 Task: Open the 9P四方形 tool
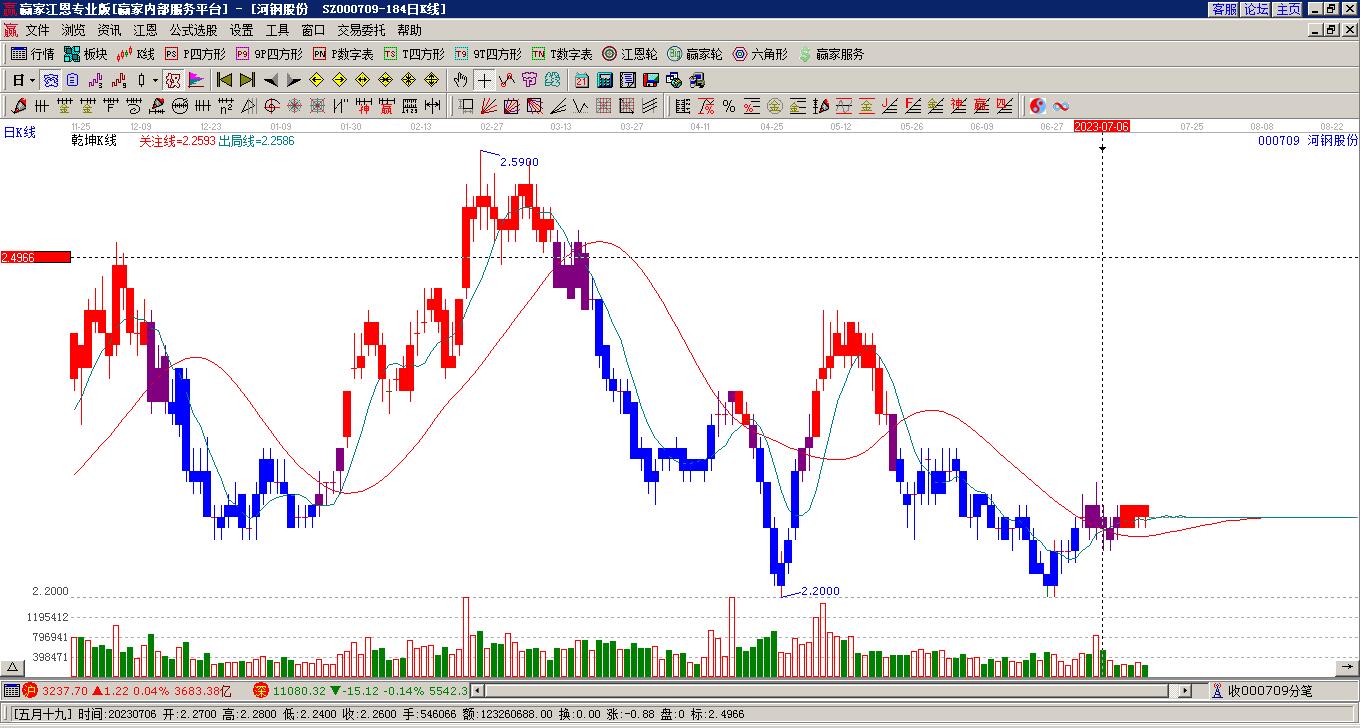(x=269, y=54)
